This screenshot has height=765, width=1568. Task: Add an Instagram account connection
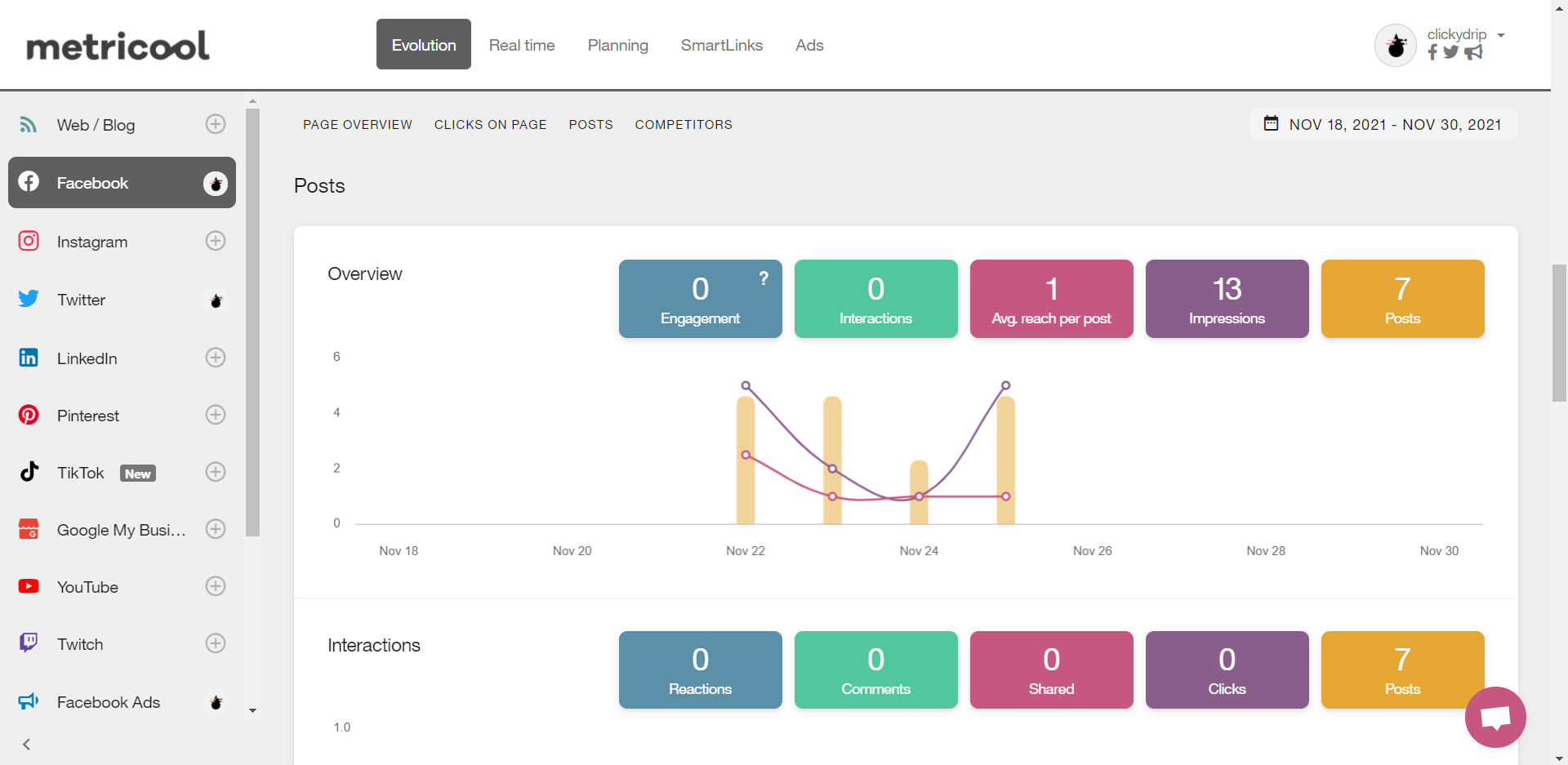click(216, 241)
